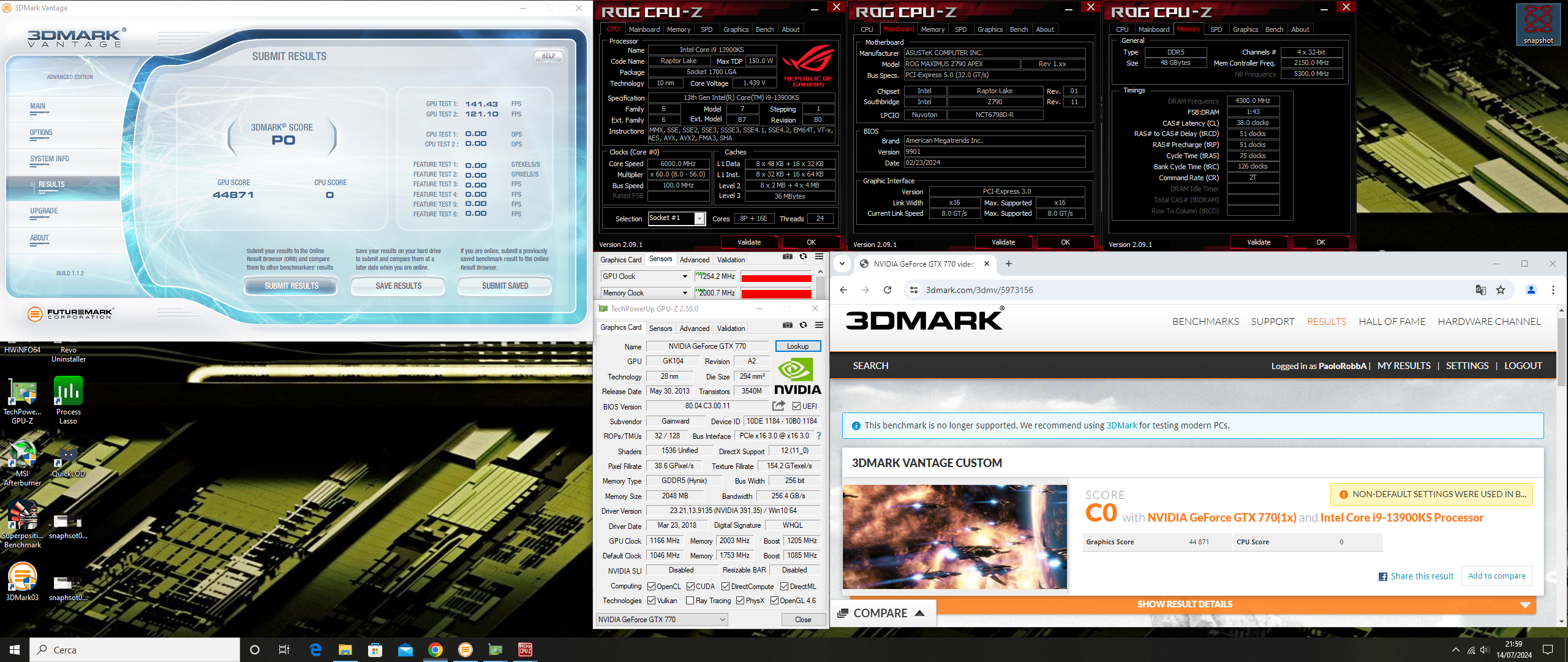Viewport: 1568px width, 662px height.
Task: Toggle the DirectML checkbox
Action: click(784, 586)
